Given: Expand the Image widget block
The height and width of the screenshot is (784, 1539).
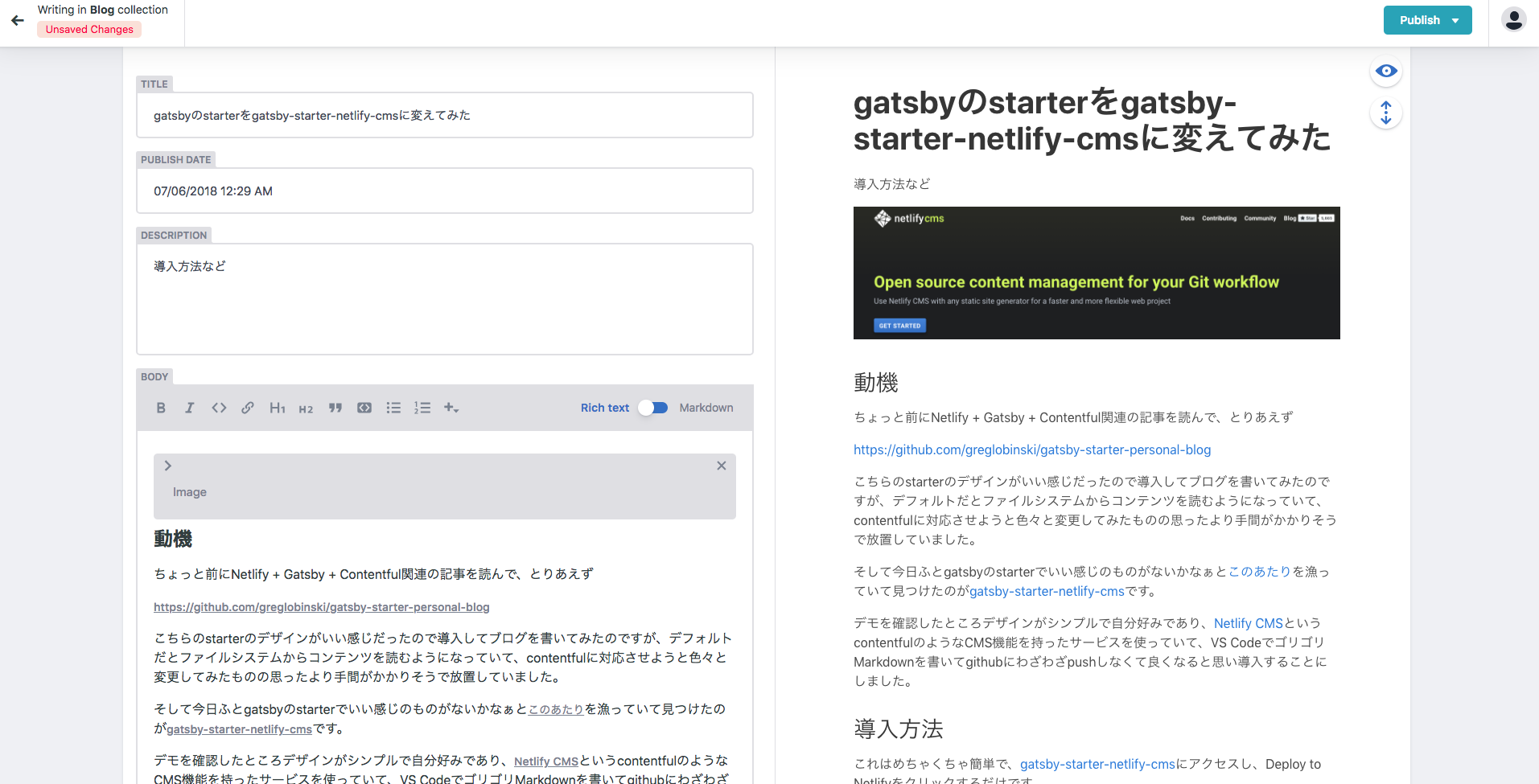Looking at the screenshot, I should pyautogui.click(x=168, y=466).
